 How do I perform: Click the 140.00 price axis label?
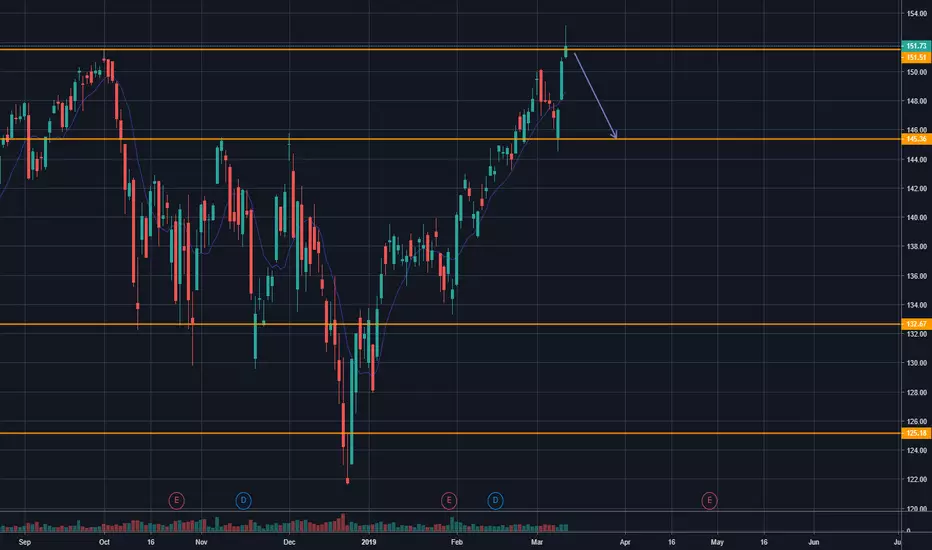click(x=916, y=218)
